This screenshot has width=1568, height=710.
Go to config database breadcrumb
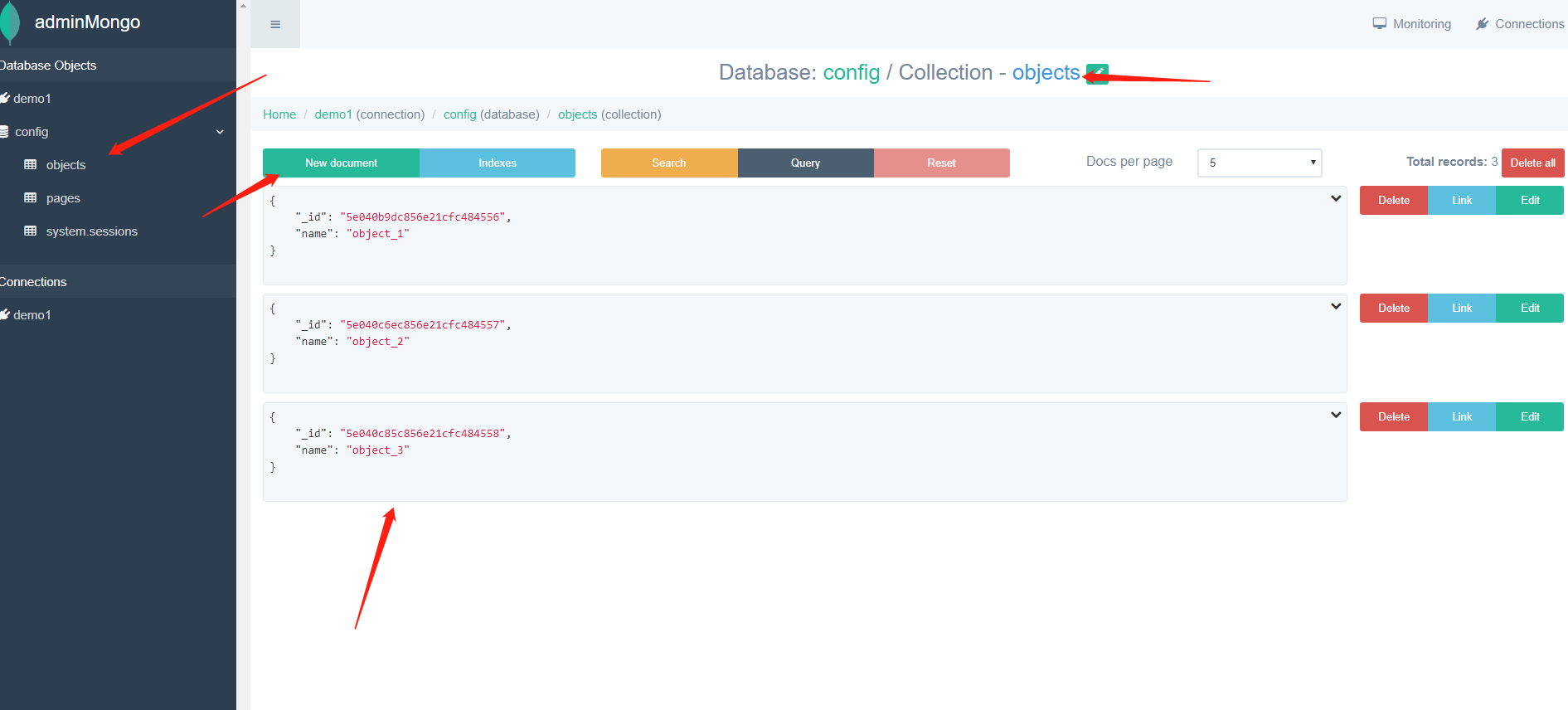459,114
